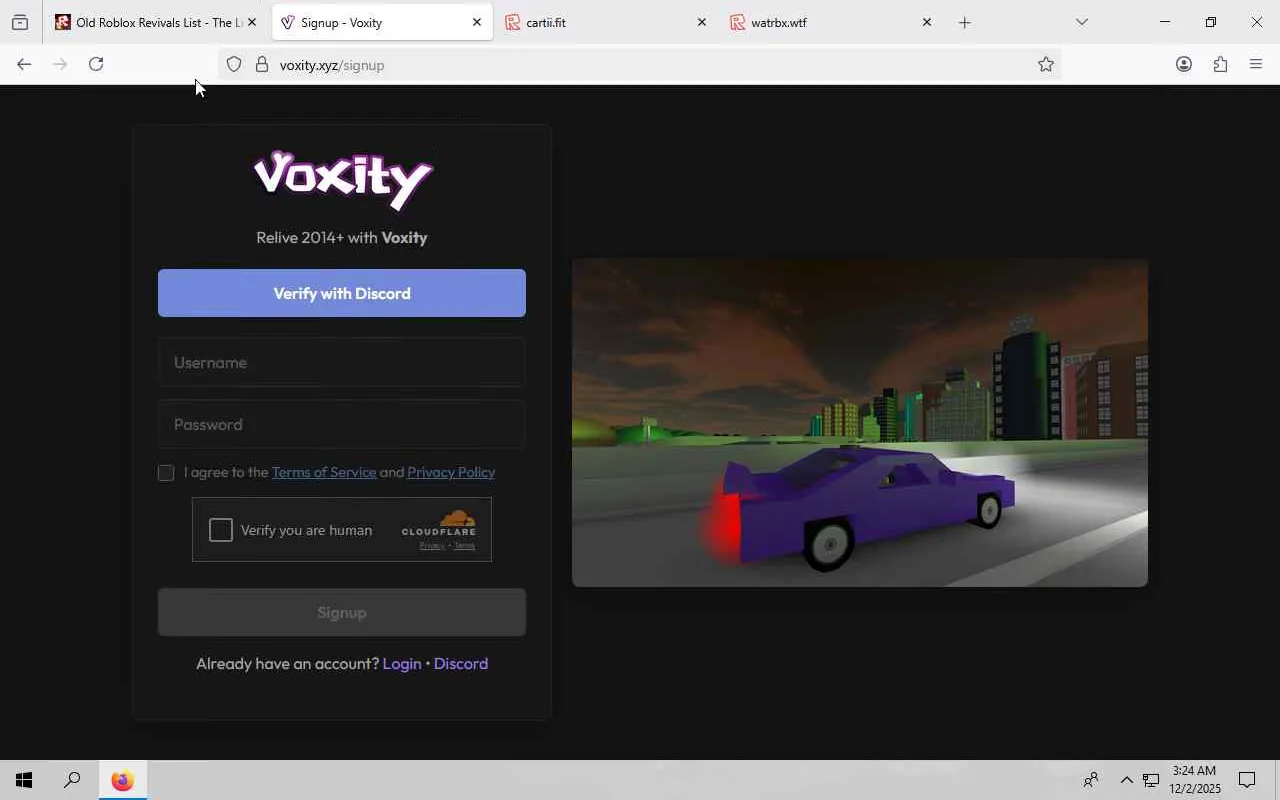Open the taskbar clock and date
This screenshot has height=800, width=1280.
(1195, 780)
